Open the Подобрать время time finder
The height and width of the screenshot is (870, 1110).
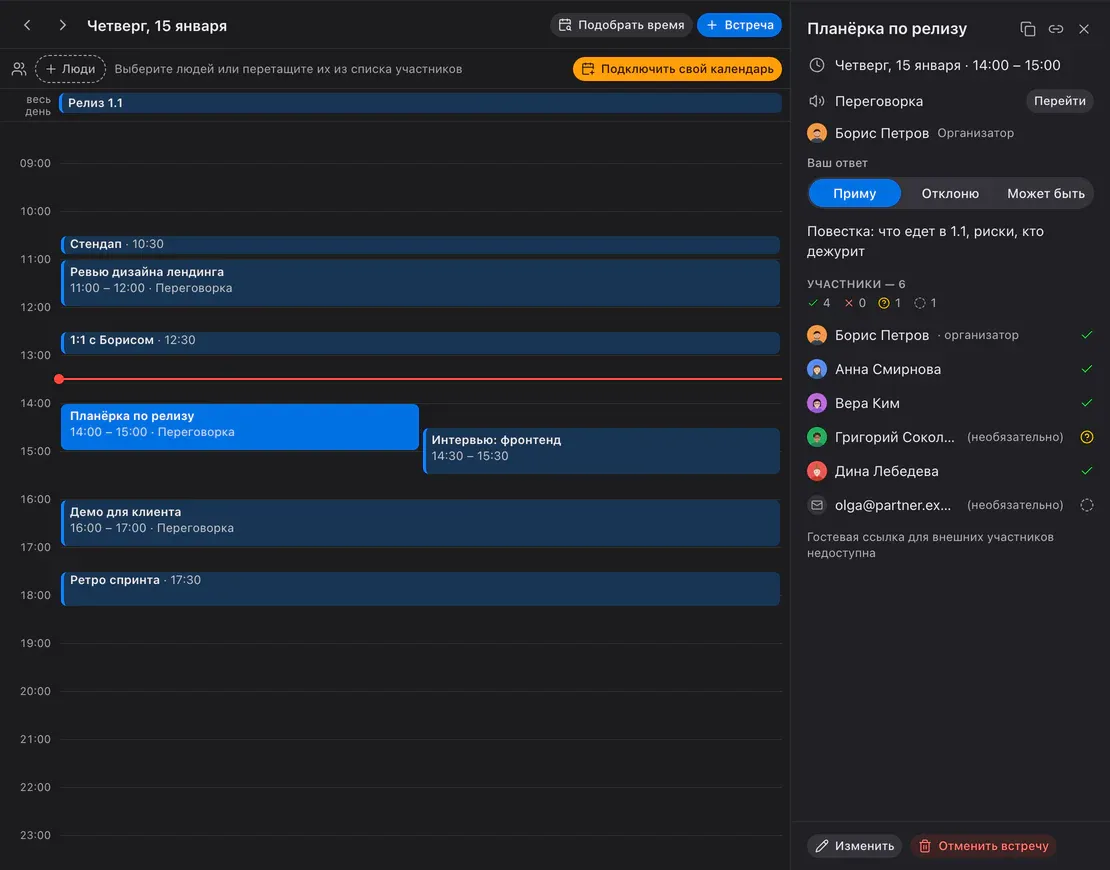tap(621, 25)
